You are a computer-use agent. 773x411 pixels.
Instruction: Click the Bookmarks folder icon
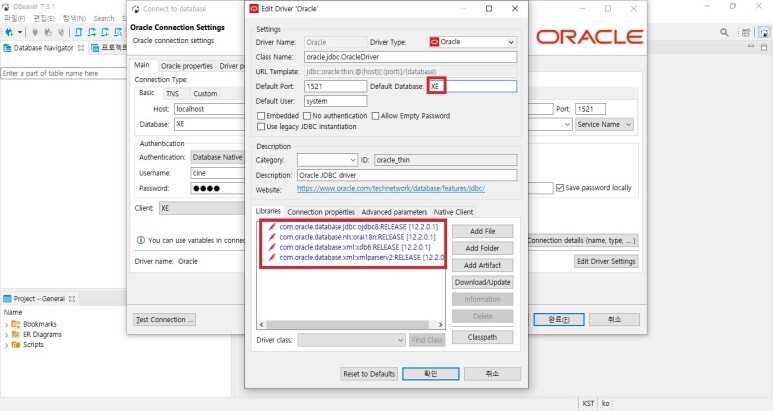coord(16,324)
